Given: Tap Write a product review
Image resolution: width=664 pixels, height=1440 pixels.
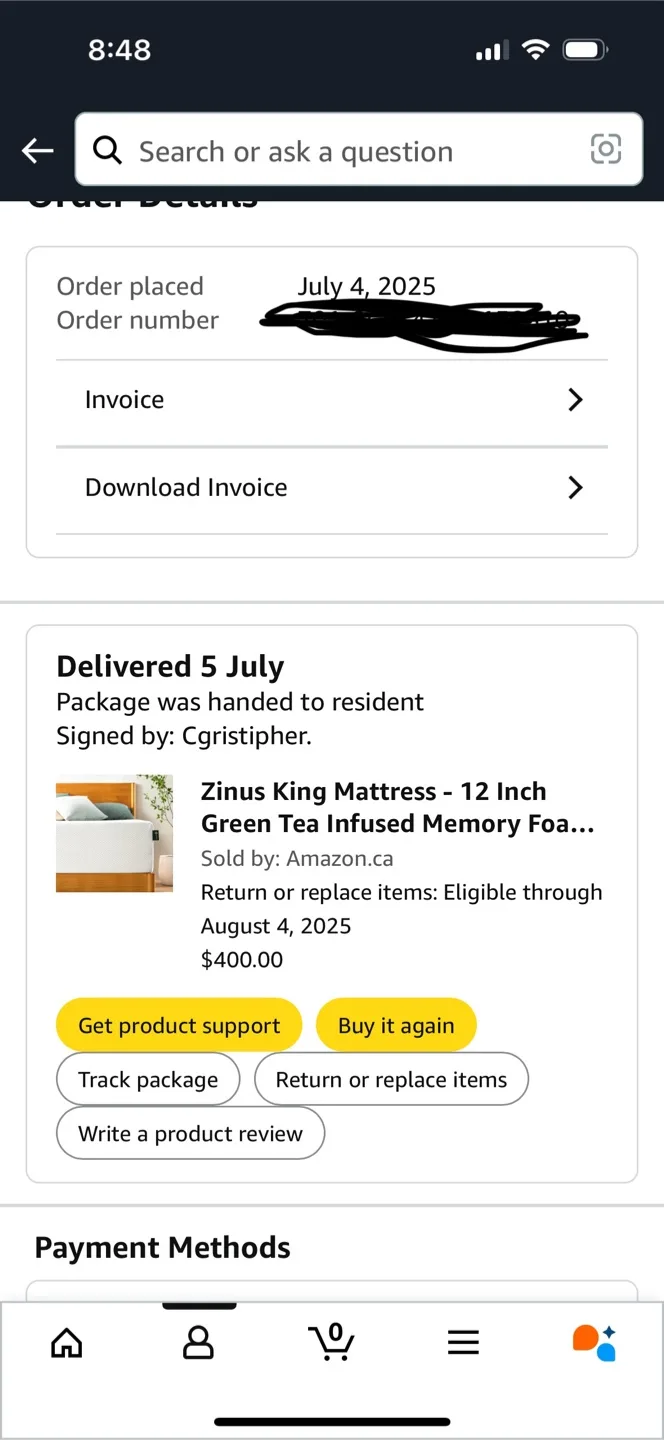Looking at the screenshot, I should click(x=190, y=1133).
